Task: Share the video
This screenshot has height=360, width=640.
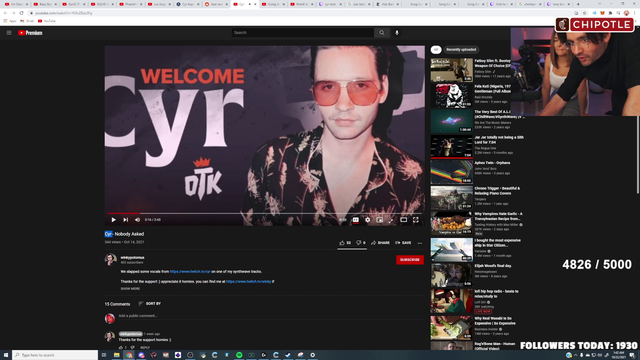Action: tap(380, 243)
